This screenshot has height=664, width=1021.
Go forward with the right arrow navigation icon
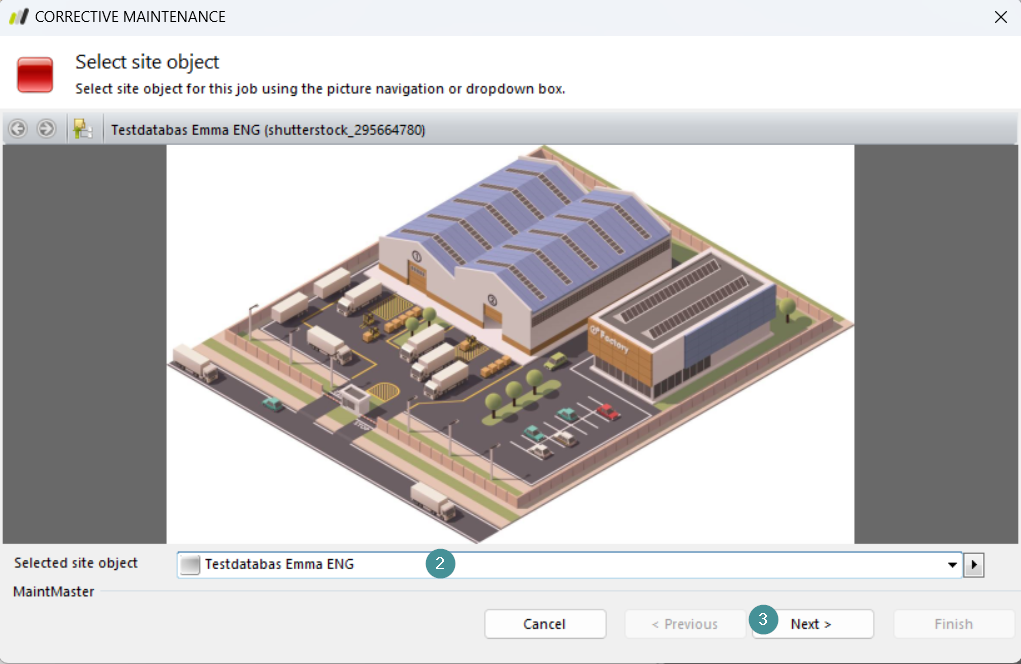click(46, 129)
